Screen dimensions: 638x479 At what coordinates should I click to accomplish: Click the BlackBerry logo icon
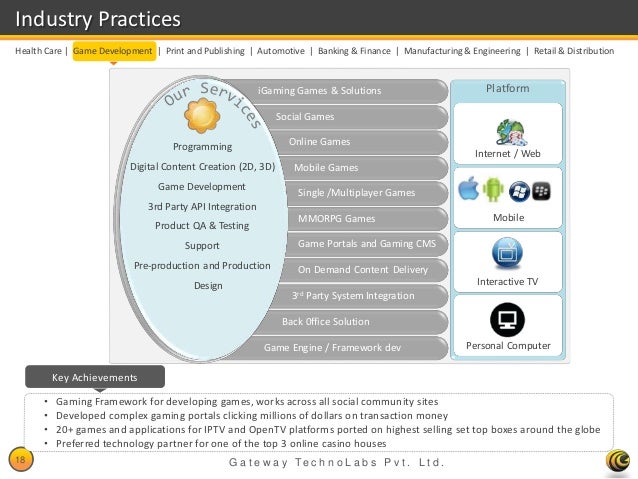tap(542, 191)
